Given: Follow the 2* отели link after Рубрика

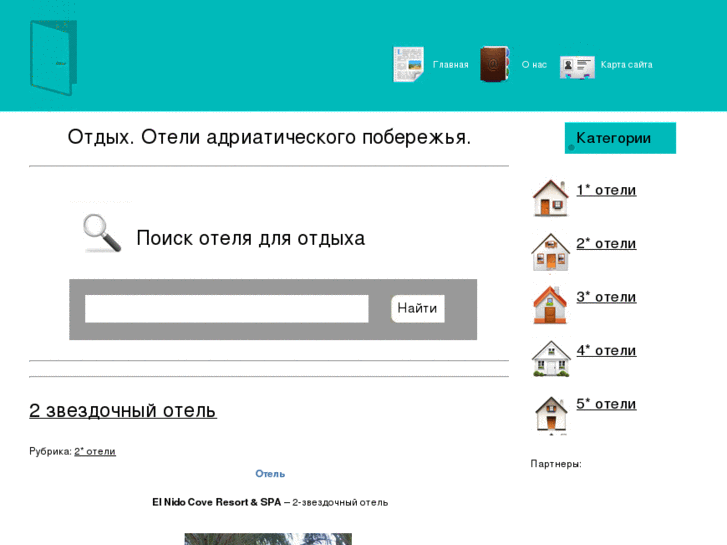Looking at the screenshot, I should coord(95,451).
